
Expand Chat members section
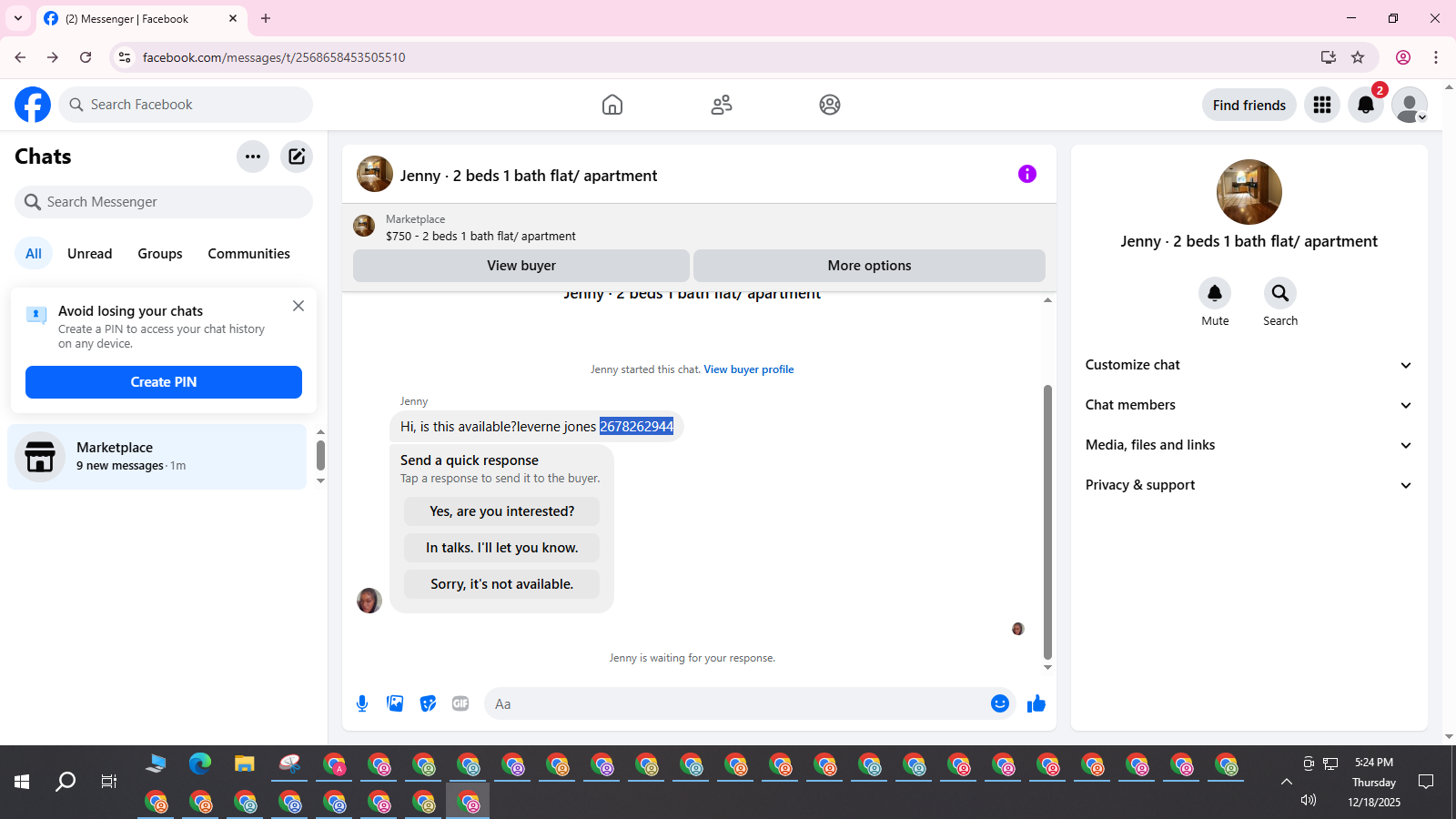[1249, 405]
